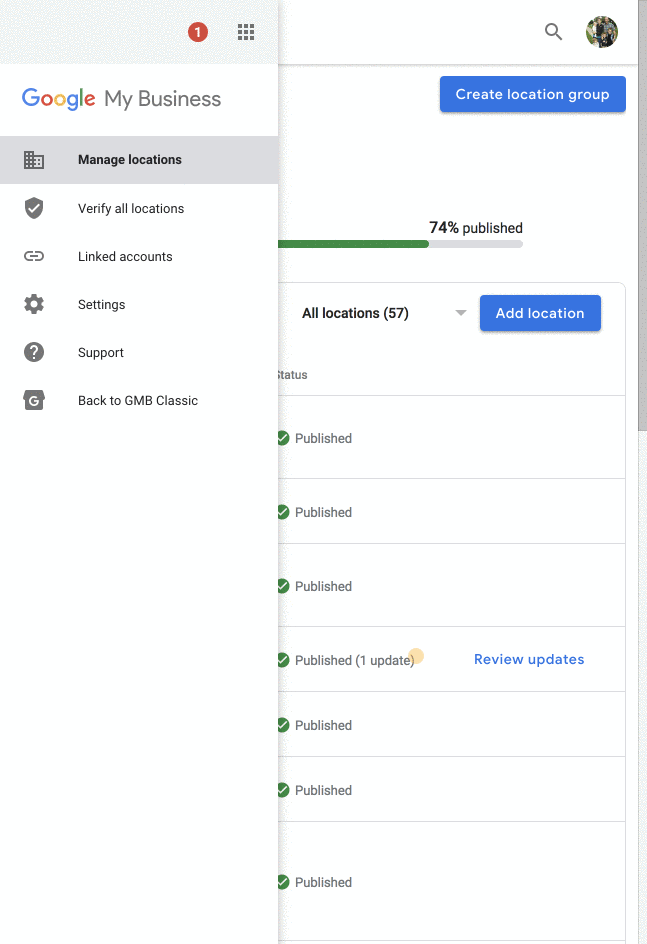Open Review updates link
This screenshot has height=944, width=647.
point(529,659)
